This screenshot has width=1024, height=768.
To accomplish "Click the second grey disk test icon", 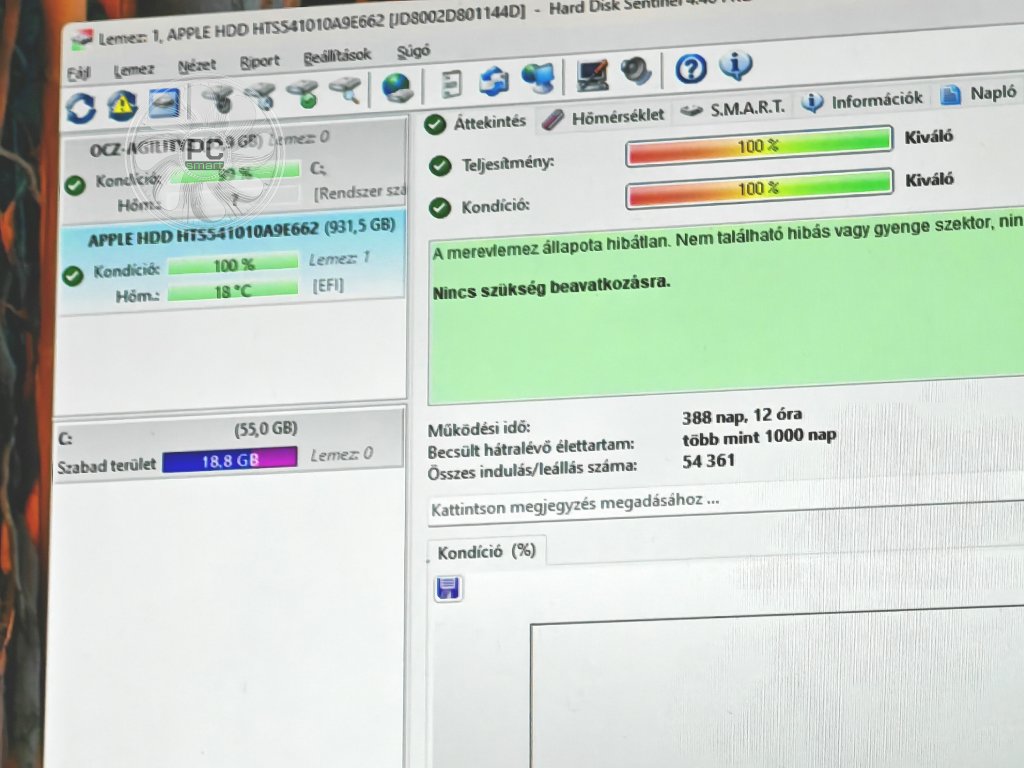I will 260,96.
